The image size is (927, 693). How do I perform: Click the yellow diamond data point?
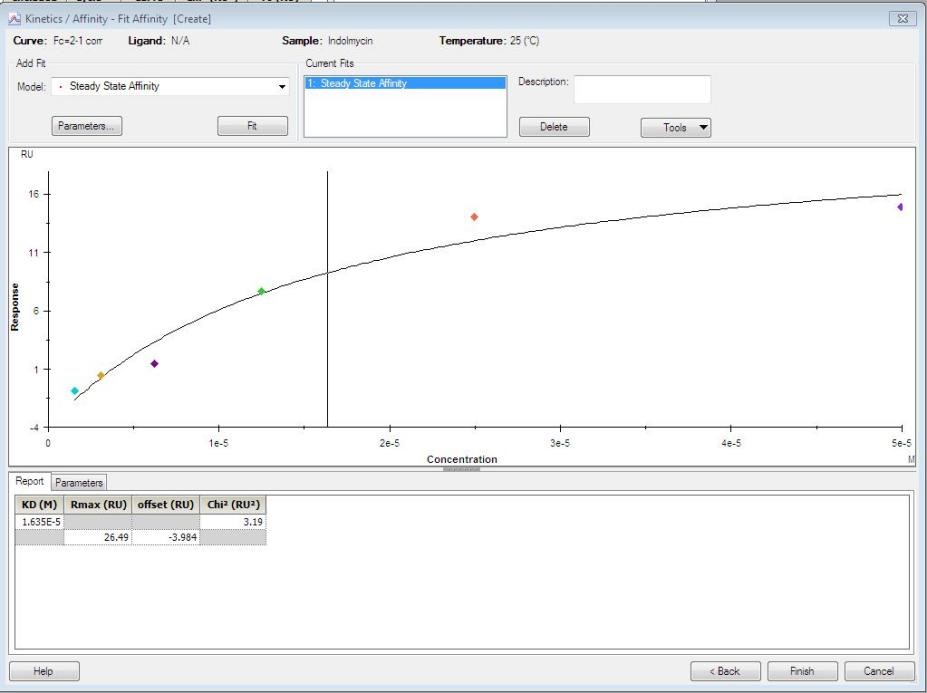click(x=101, y=376)
